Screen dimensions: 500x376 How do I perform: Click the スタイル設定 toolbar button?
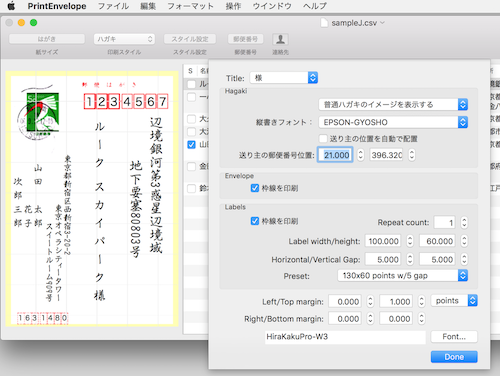click(x=190, y=39)
